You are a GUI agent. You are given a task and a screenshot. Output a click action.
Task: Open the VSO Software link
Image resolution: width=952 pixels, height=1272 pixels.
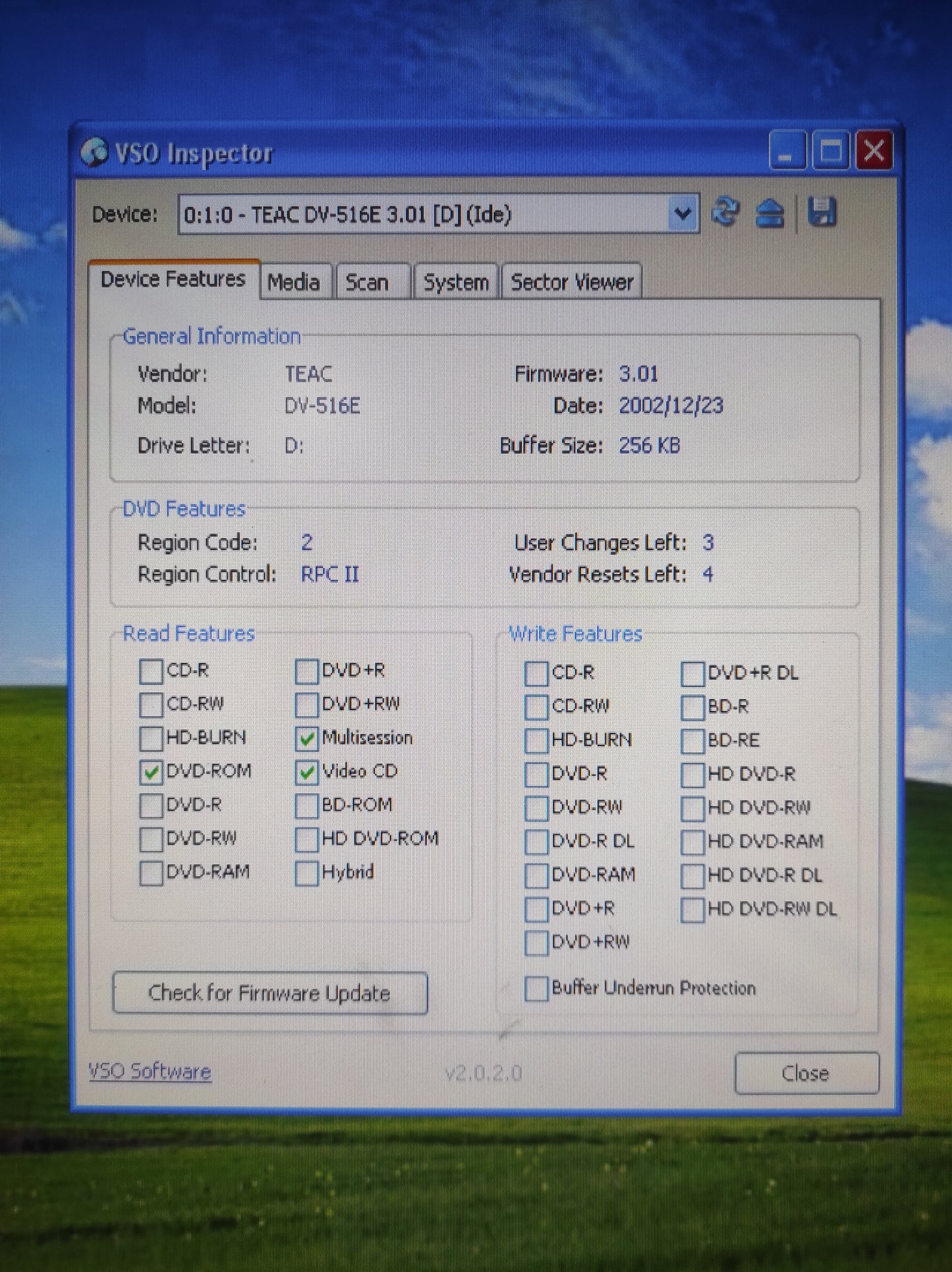pos(150,1071)
